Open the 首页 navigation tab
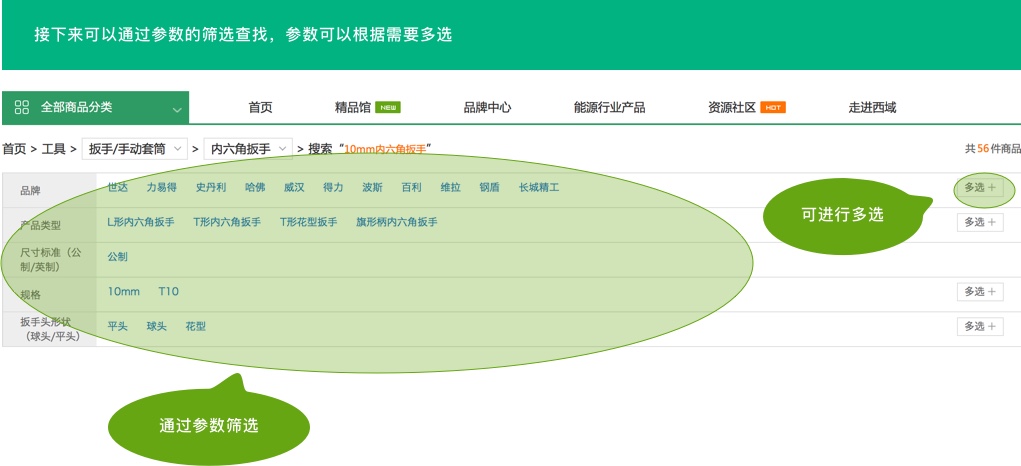This screenshot has width=1021, height=466. tap(260, 108)
